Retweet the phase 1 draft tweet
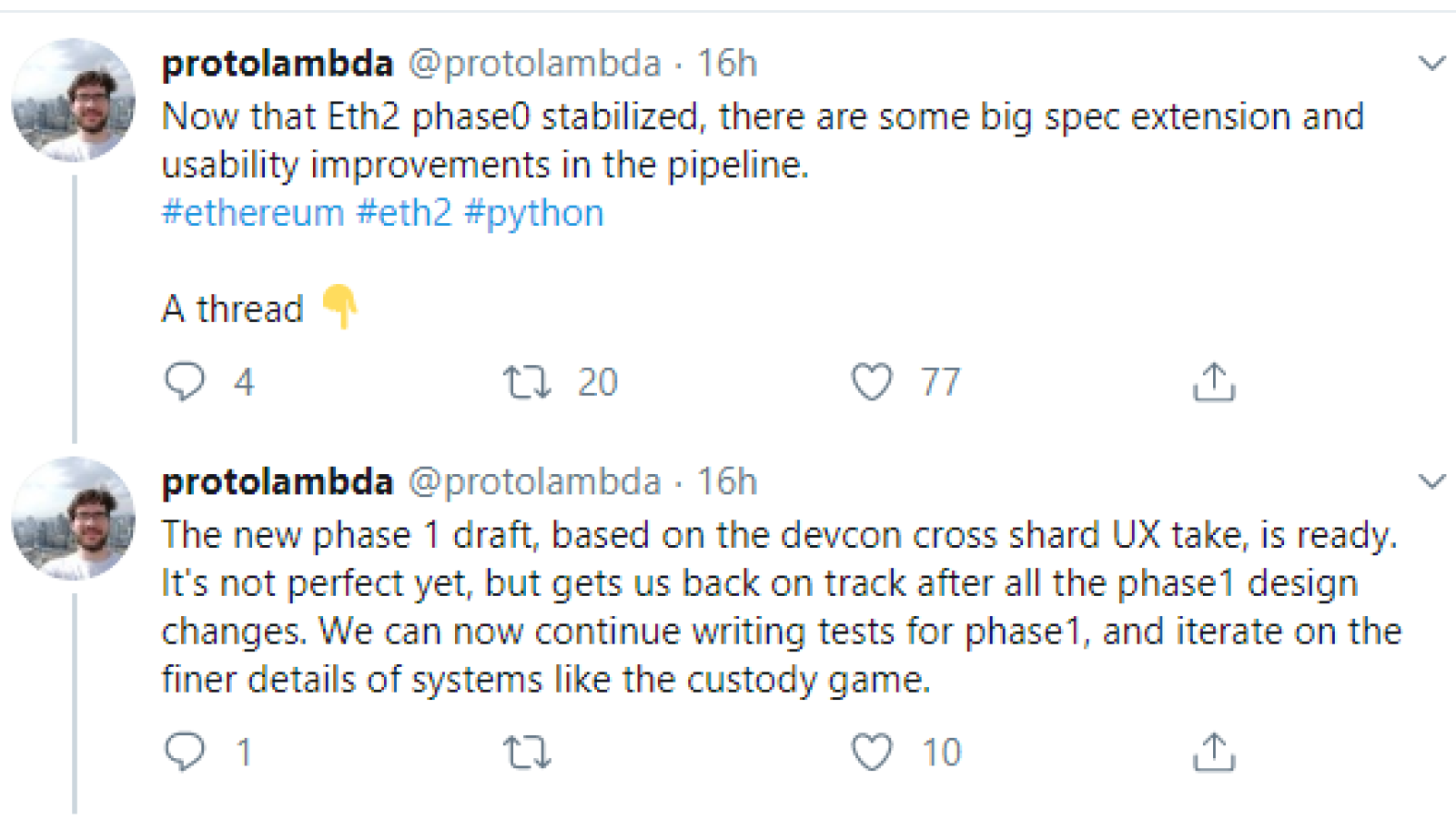The width and height of the screenshot is (1456, 819). point(528,753)
